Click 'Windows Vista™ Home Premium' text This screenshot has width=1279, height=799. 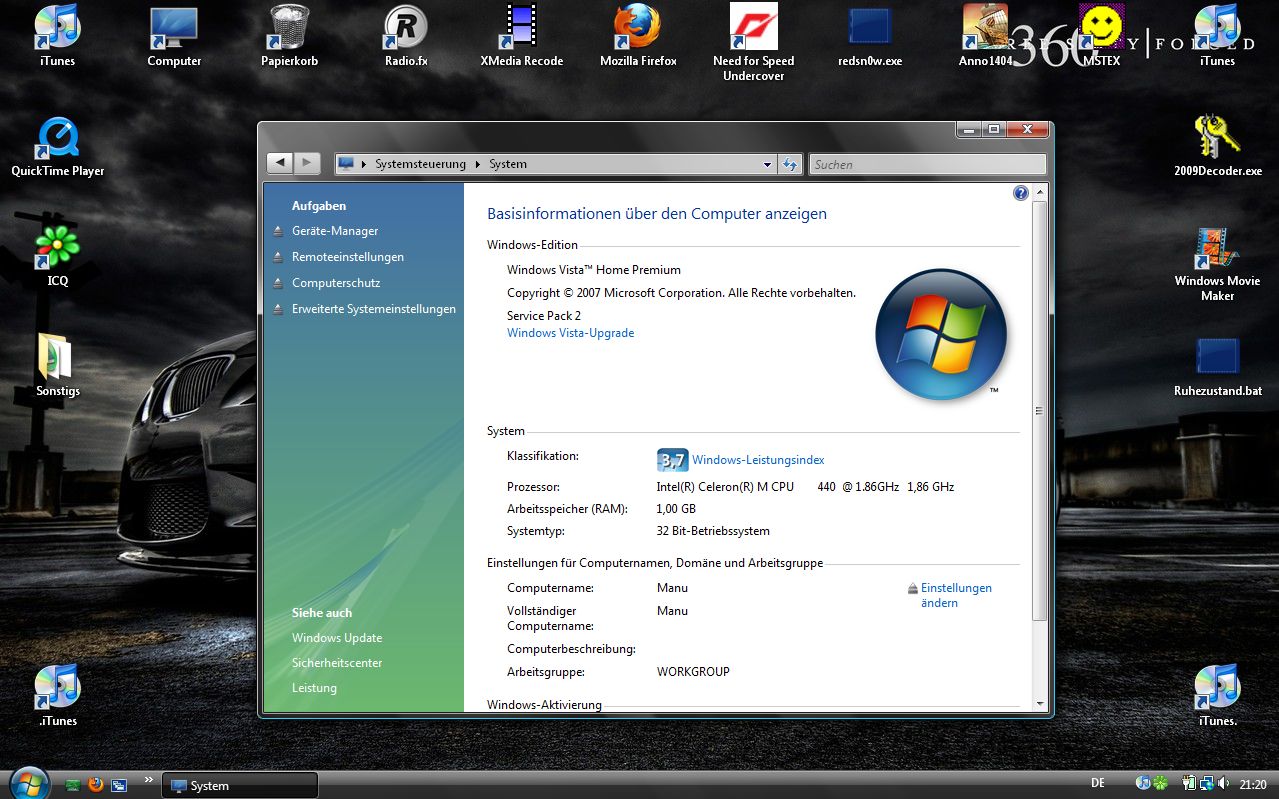[594, 270]
